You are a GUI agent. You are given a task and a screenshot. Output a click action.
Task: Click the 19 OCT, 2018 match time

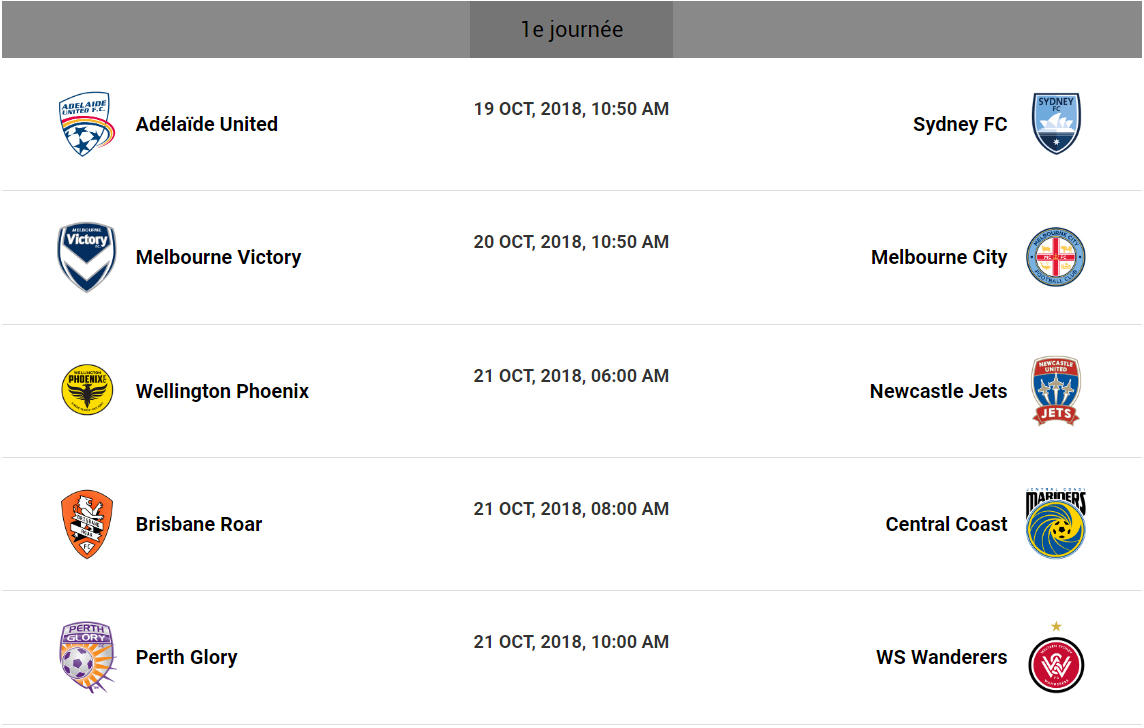click(571, 109)
